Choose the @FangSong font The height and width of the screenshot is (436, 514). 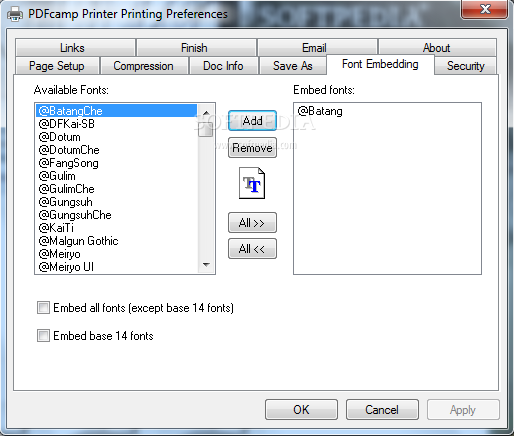coord(117,163)
